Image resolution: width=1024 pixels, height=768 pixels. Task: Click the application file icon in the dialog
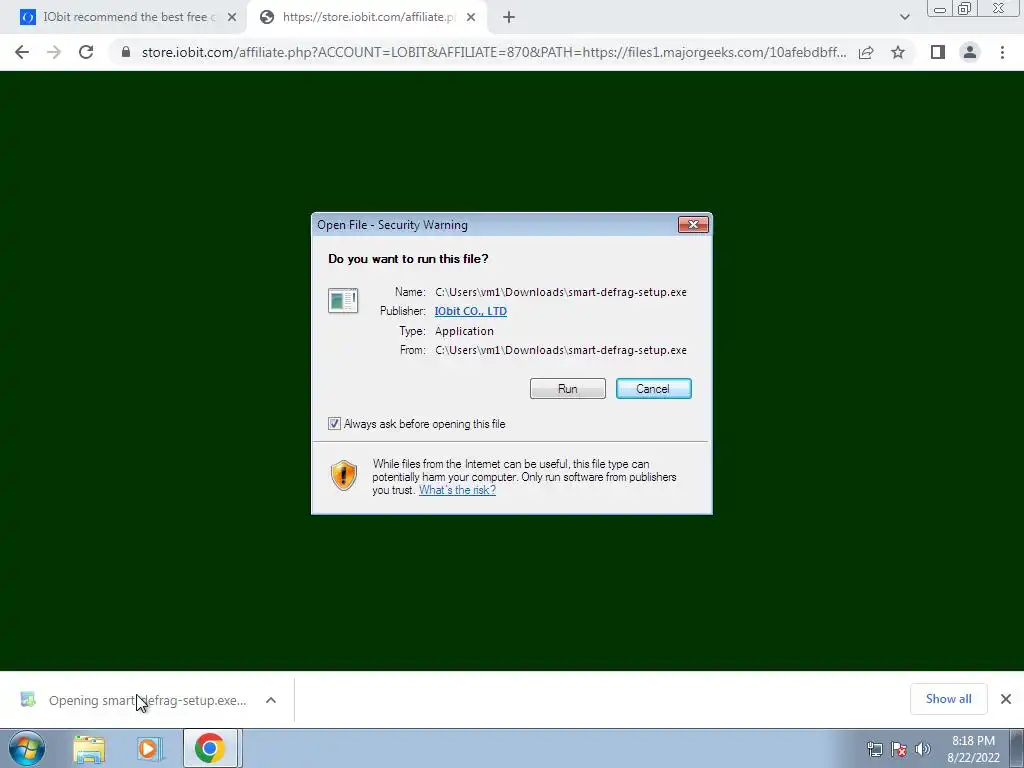pyautogui.click(x=343, y=300)
